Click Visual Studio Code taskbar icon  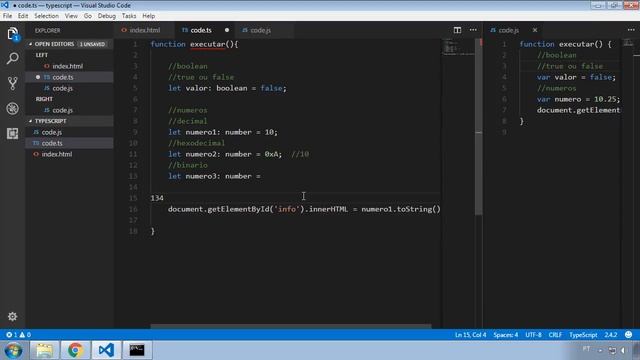tap(106, 350)
